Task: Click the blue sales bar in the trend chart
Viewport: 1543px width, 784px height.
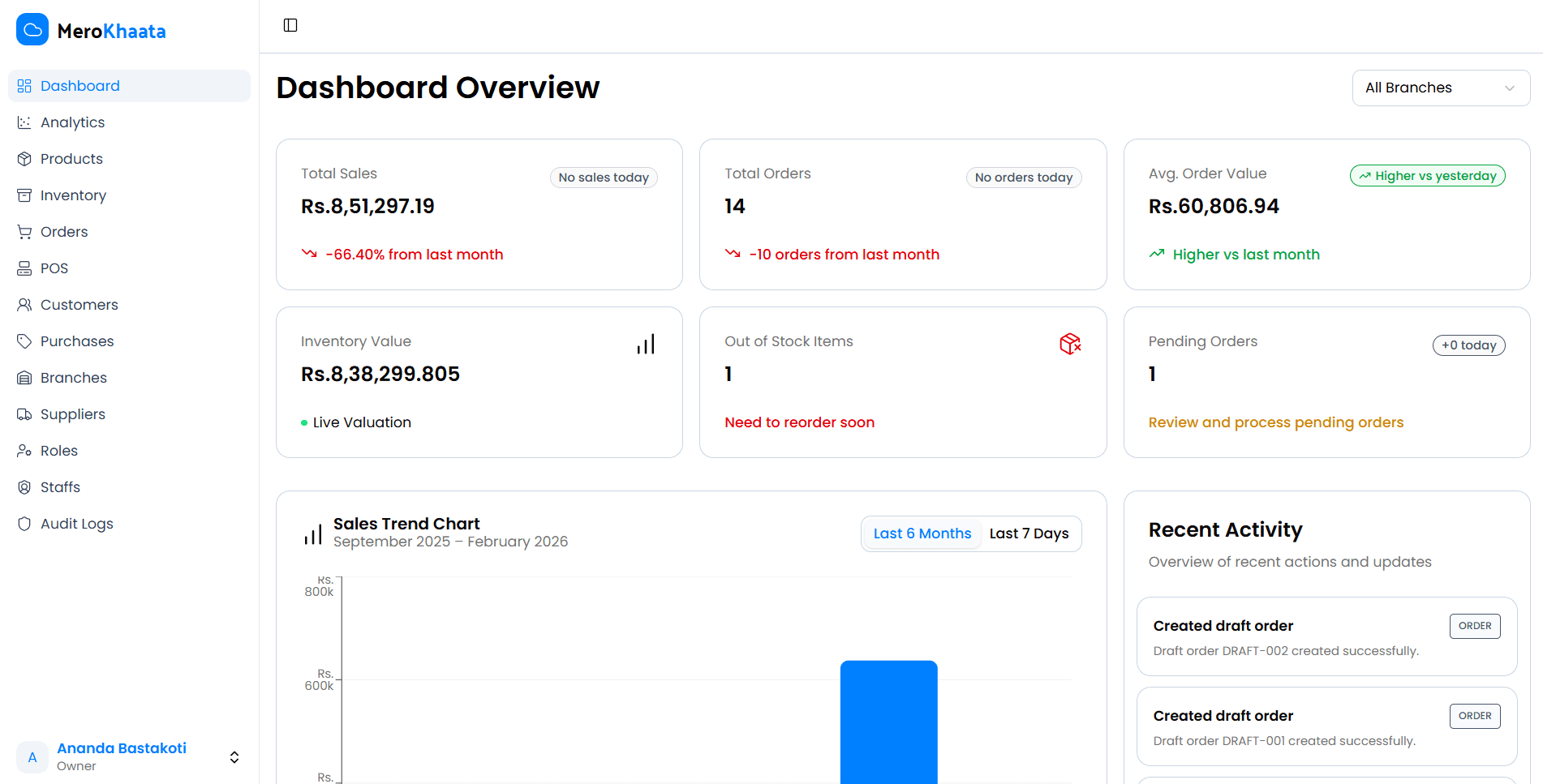Action: click(x=888, y=722)
